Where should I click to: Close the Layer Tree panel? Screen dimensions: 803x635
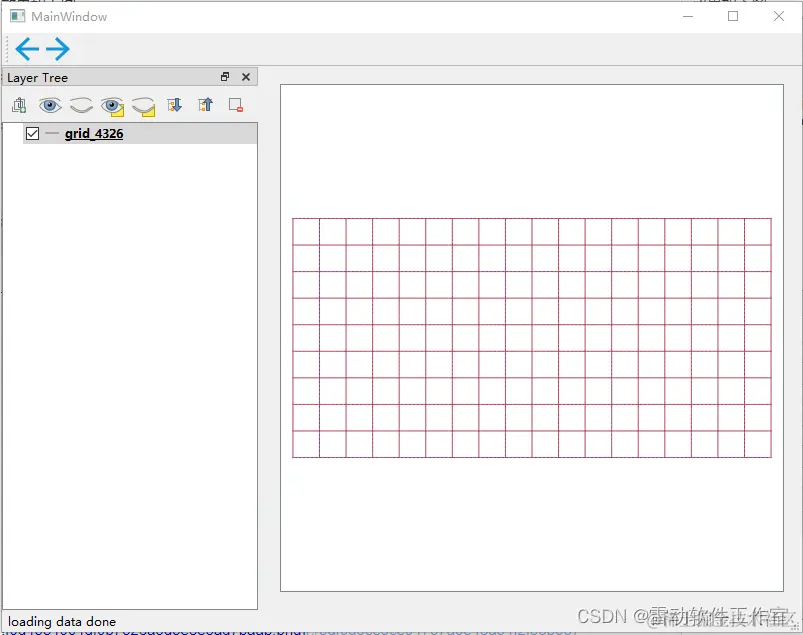[246, 77]
